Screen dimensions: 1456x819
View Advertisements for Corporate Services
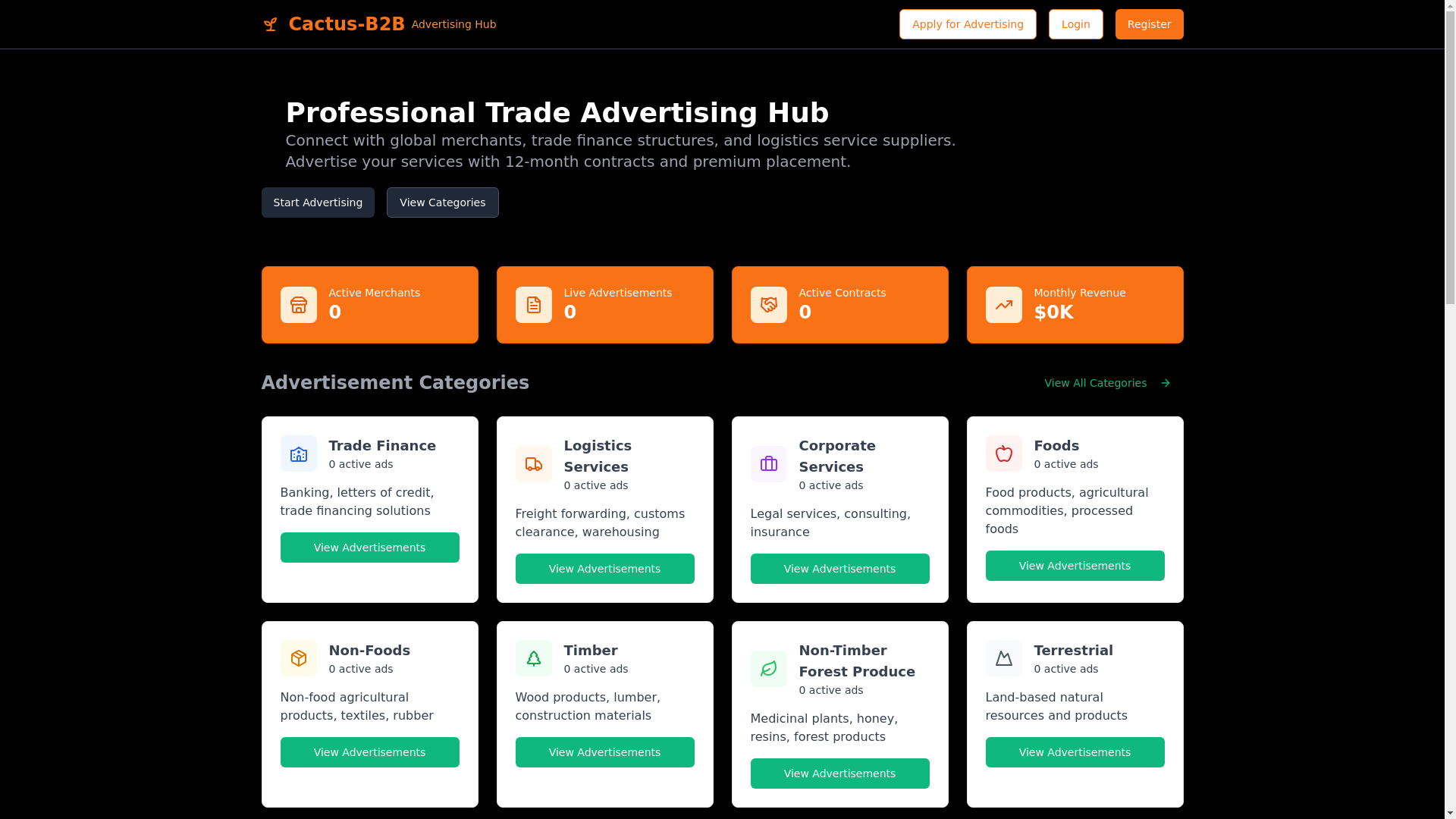pos(840,569)
